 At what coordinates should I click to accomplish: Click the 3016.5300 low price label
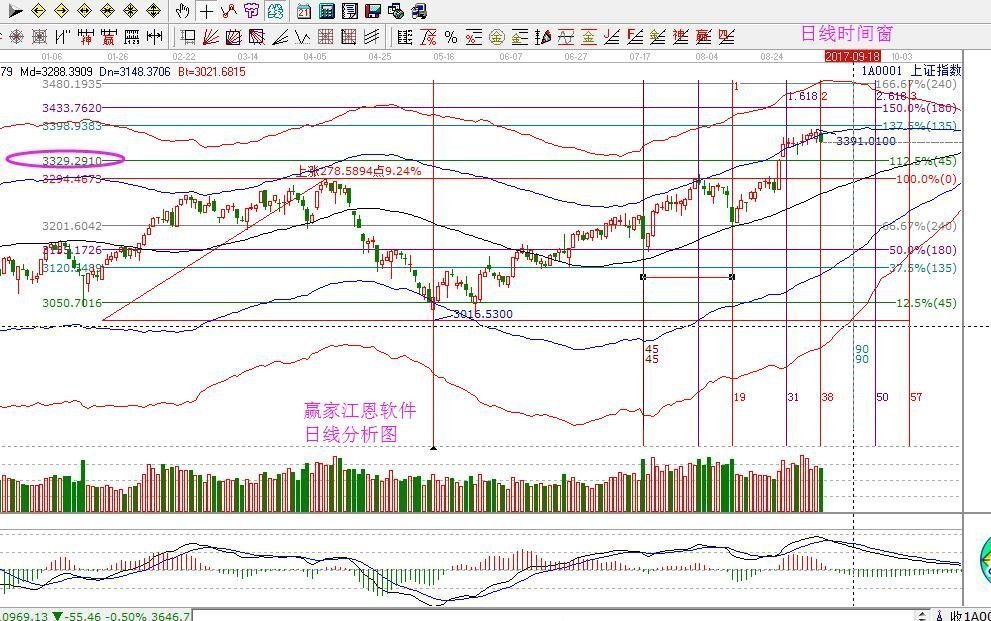[x=483, y=314]
